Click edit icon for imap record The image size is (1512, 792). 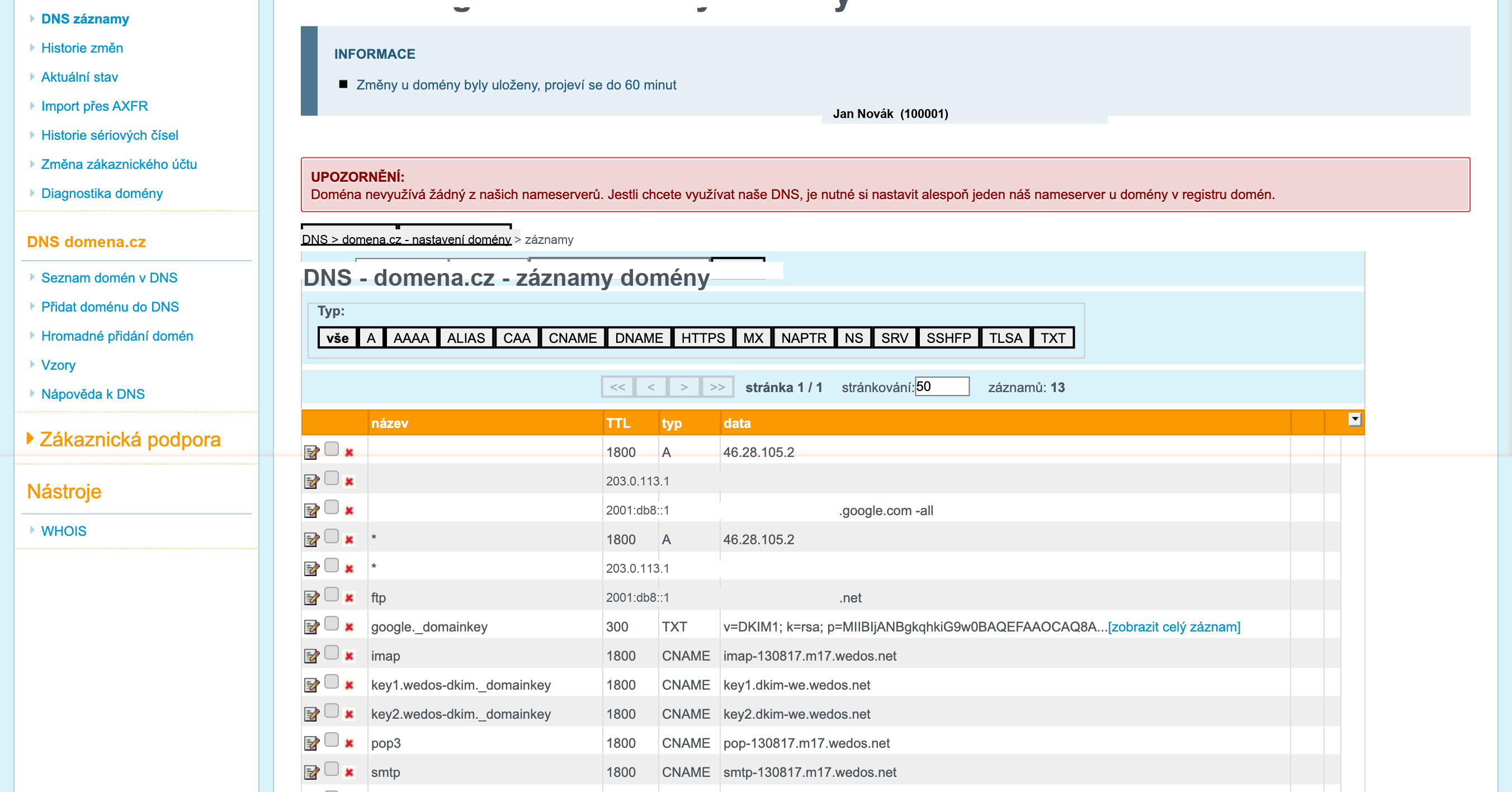click(x=311, y=656)
